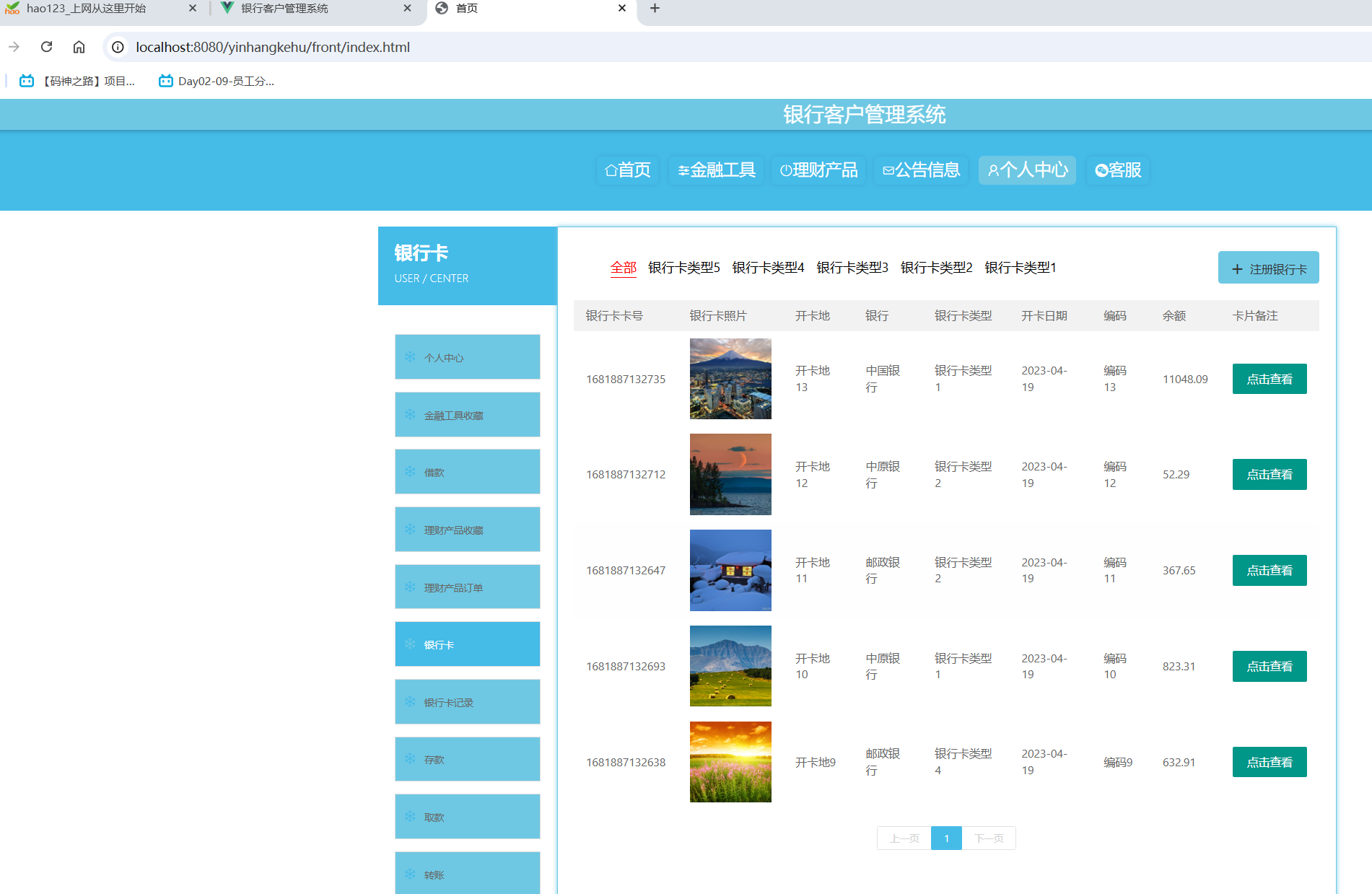Image resolution: width=1372 pixels, height=894 pixels.
Task: Select 理财产品订单 in sidebar
Action: pos(468,587)
